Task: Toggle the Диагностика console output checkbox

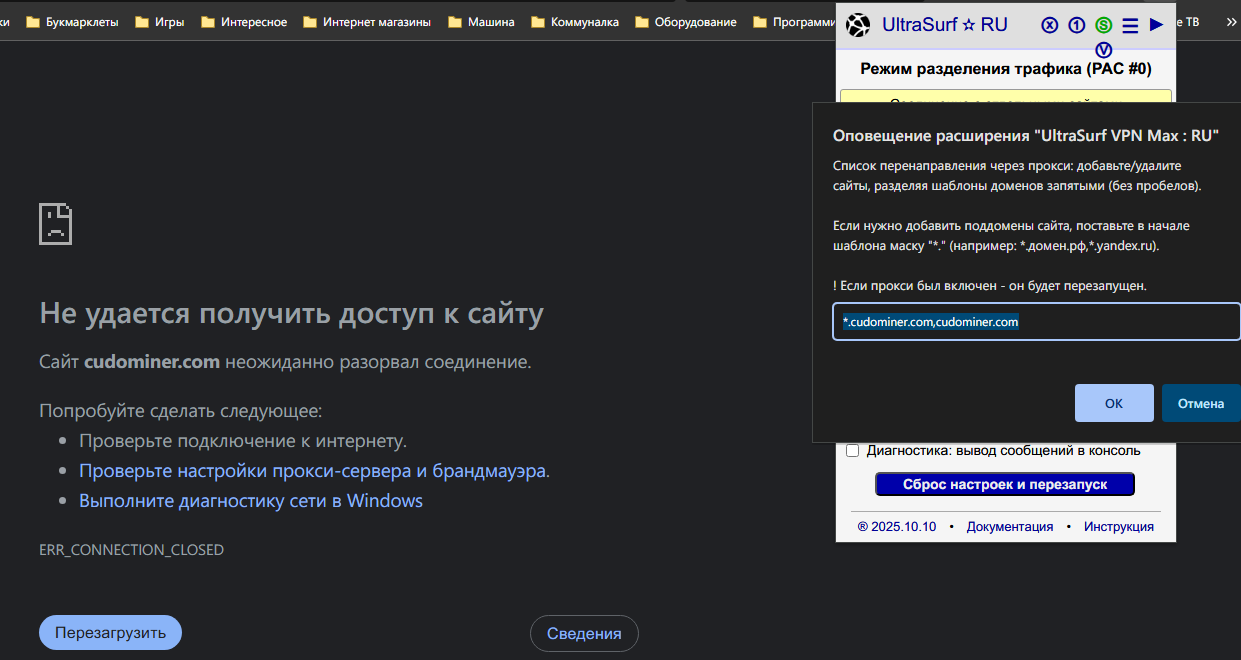Action: point(853,451)
